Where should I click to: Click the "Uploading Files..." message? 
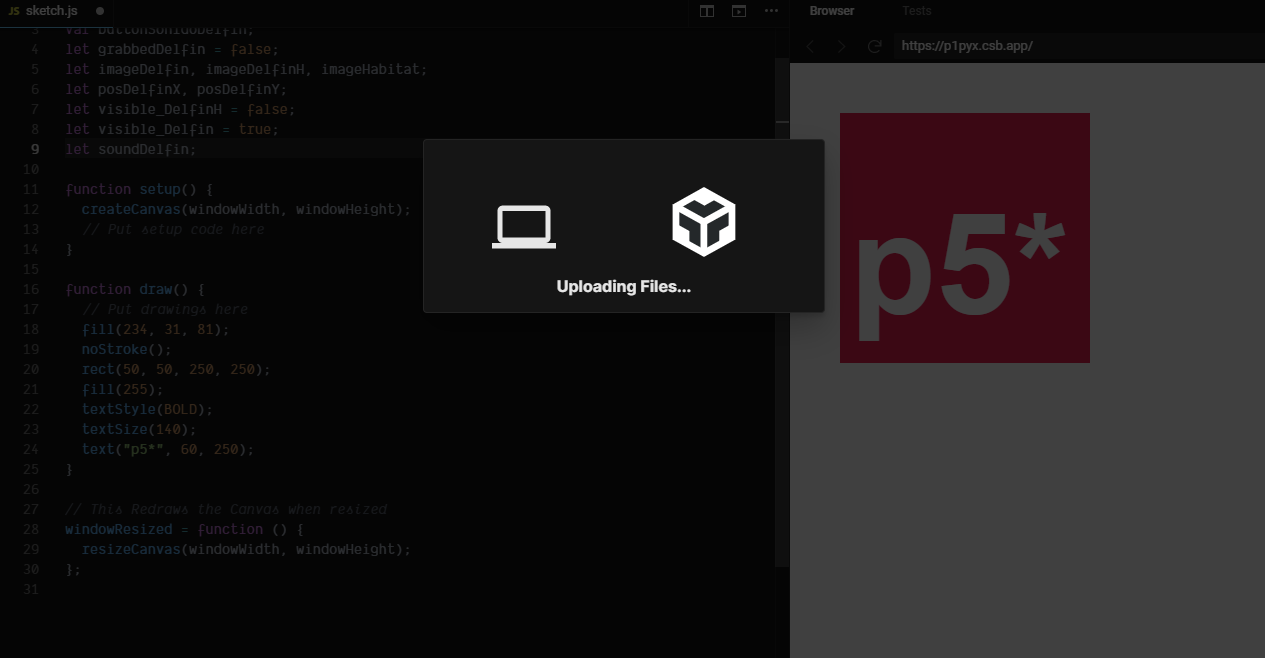tap(624, 287)
